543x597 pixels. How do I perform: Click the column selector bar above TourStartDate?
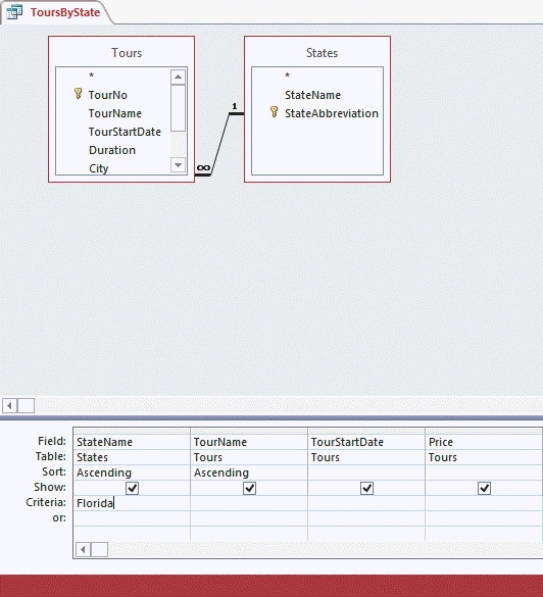coord(366,431)
